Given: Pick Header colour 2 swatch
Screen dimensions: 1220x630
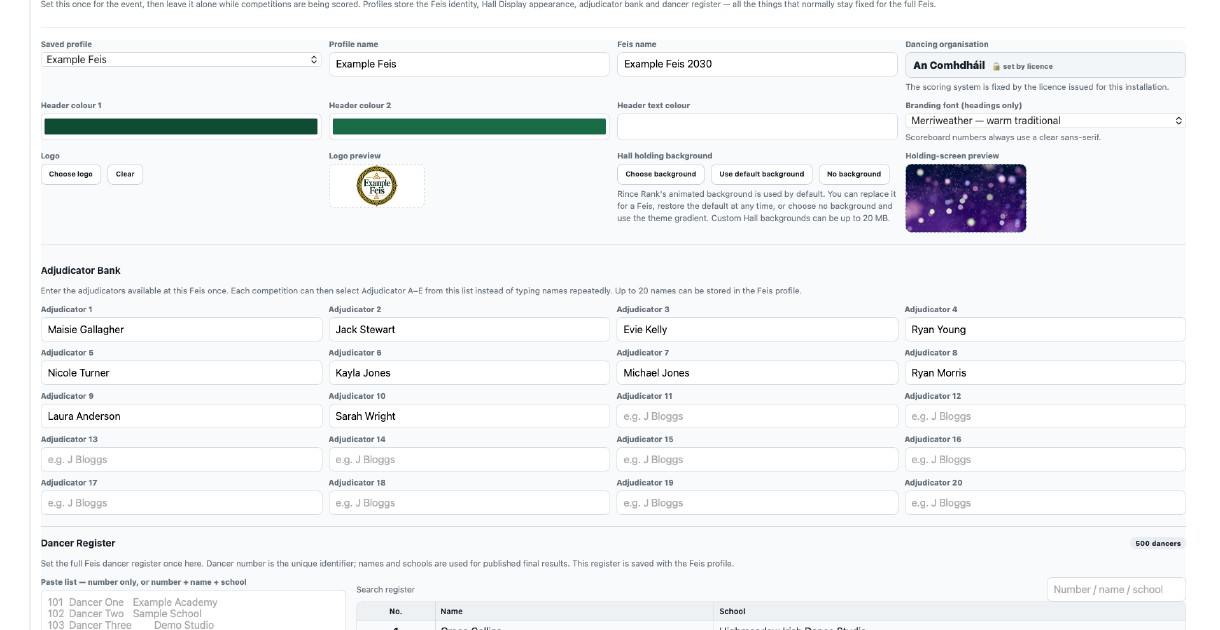Looking at the screenshot, I should click(469, 127).
